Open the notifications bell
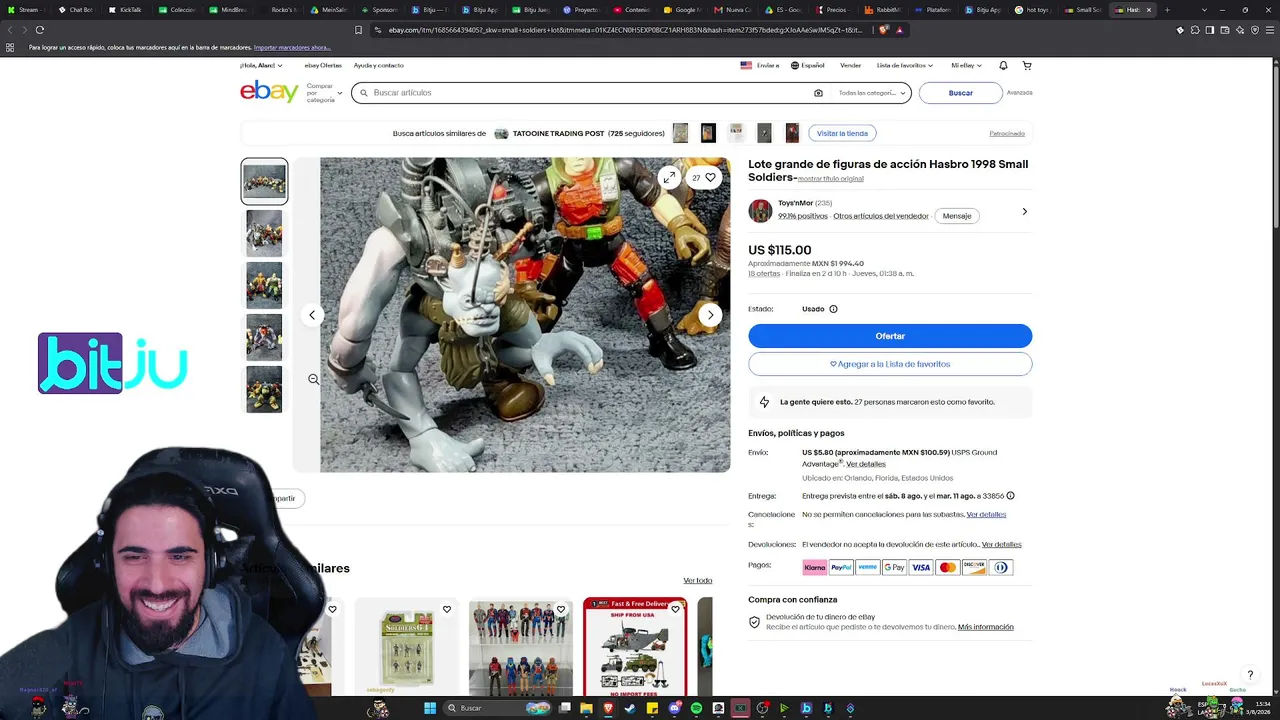 pyautogui.click(x=1003, y=65)
